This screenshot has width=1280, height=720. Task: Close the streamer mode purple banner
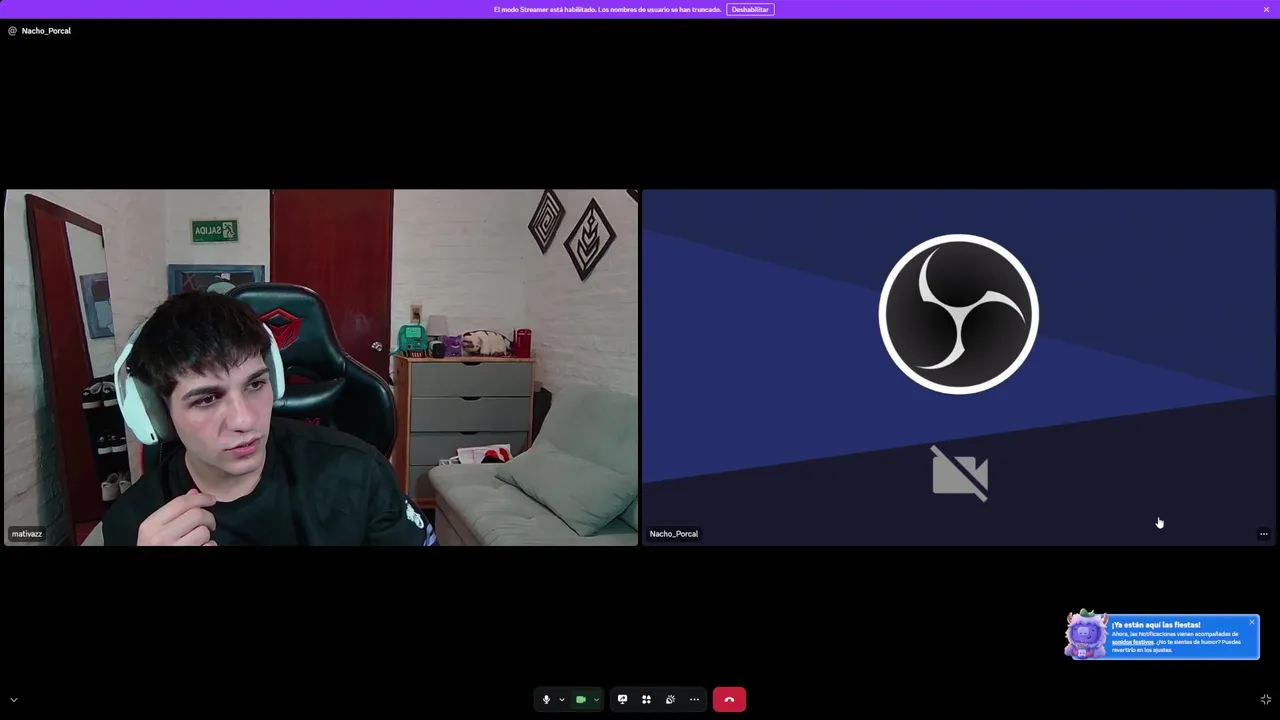pyautogui.click(x=1266, y=9)
